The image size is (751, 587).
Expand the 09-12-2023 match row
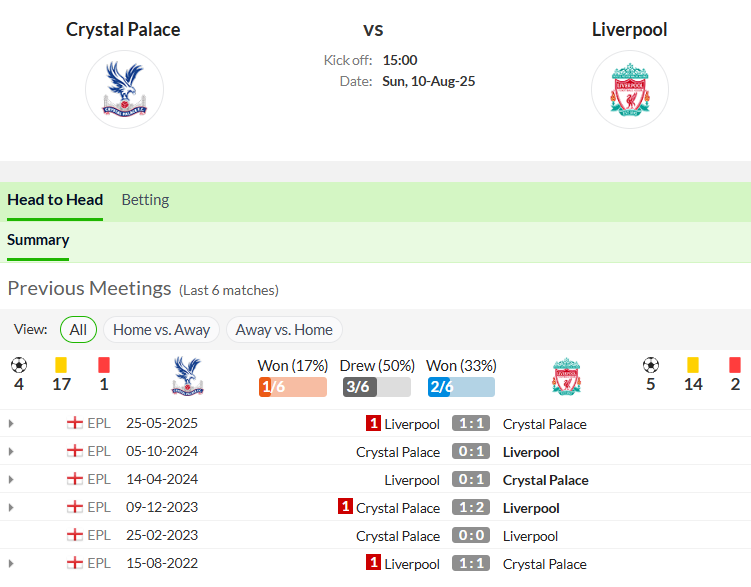click(11, 508)
